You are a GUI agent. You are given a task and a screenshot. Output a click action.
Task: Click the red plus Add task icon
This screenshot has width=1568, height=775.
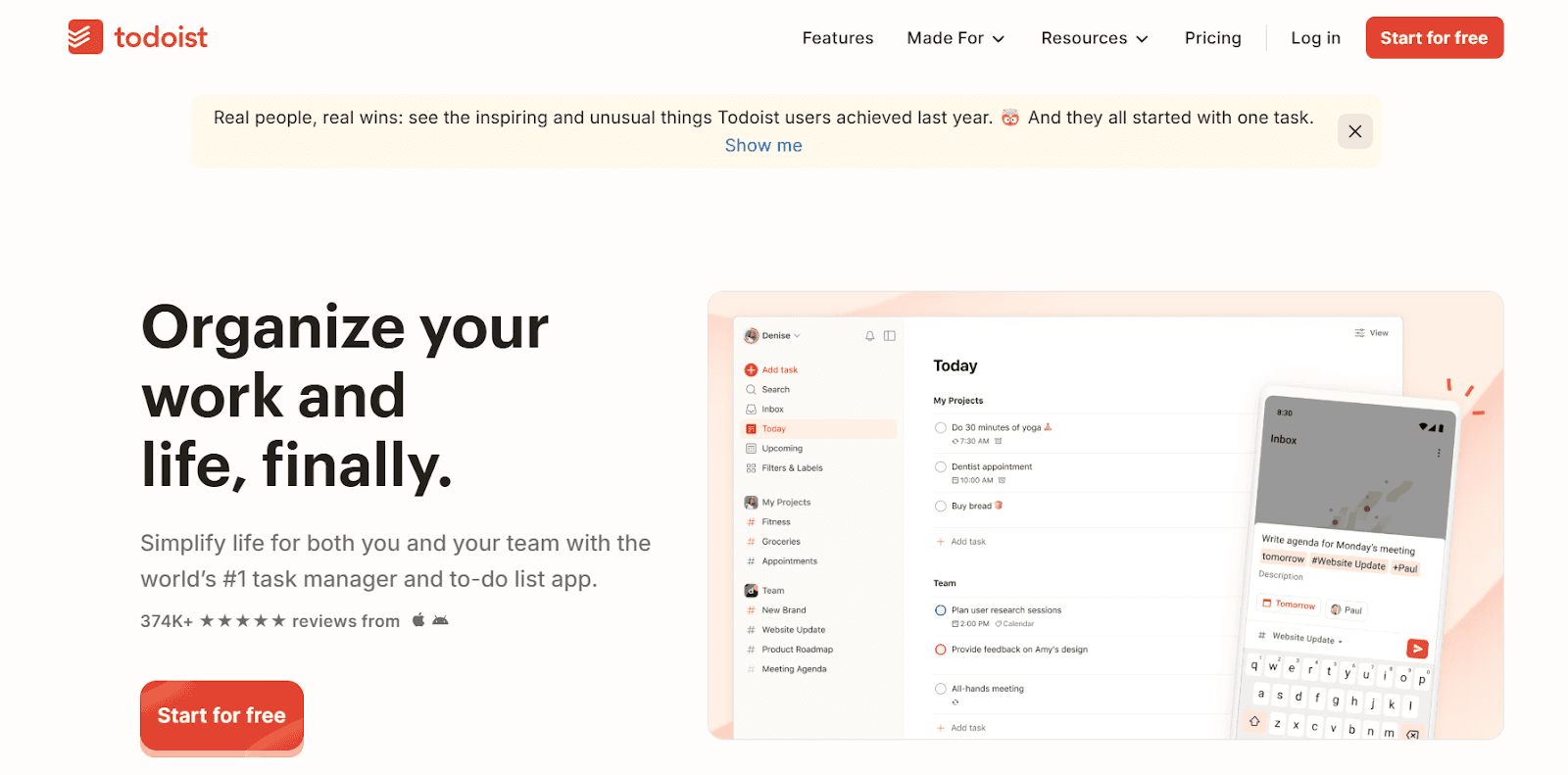(751, 370)
